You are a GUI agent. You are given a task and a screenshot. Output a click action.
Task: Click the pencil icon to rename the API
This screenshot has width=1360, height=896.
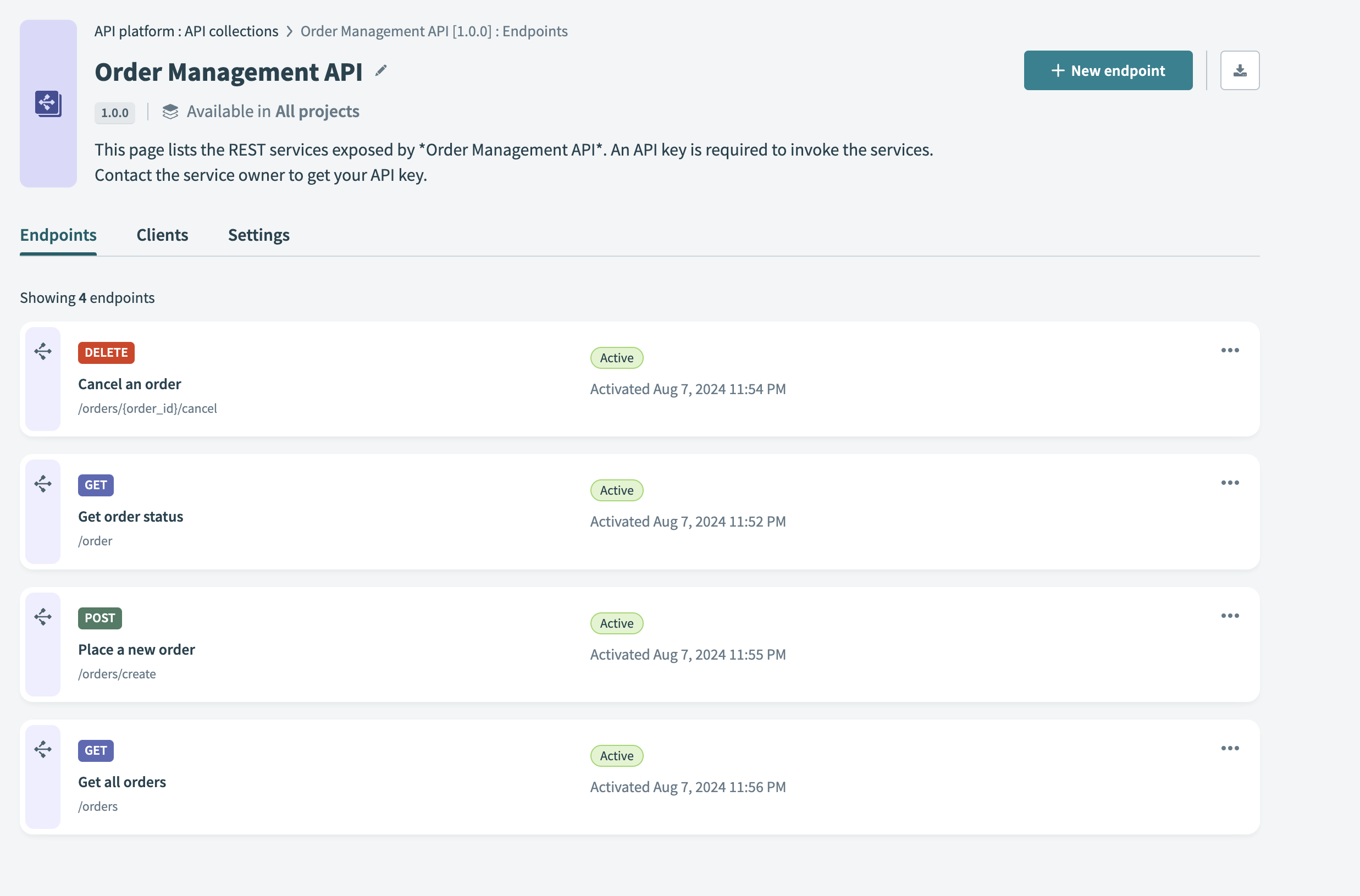click(380, 71)
